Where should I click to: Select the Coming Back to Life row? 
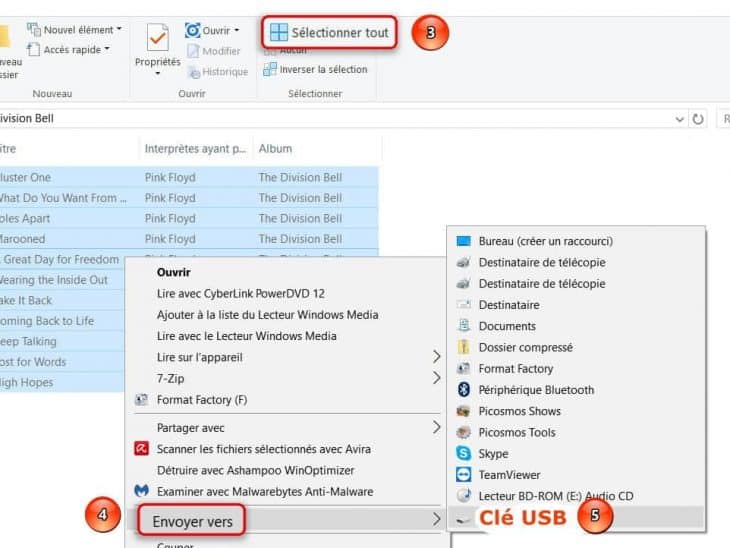(63, 321)
